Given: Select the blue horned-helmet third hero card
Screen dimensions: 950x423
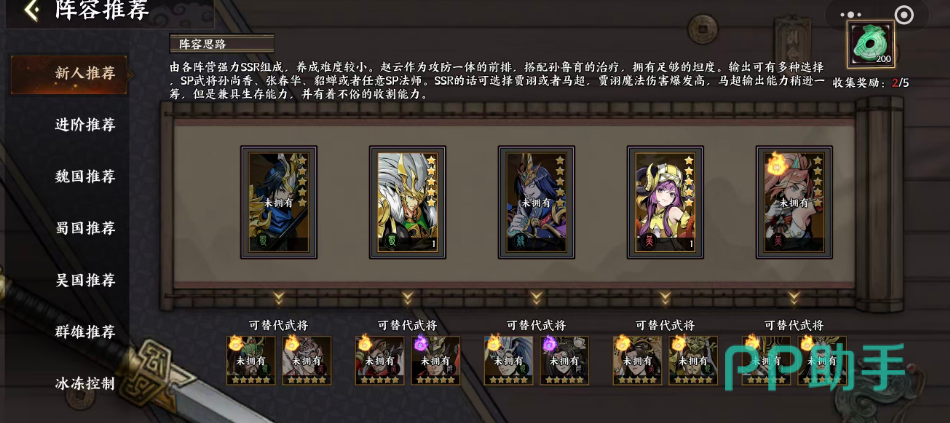Looking at the screenshot, I should [536, 202].
